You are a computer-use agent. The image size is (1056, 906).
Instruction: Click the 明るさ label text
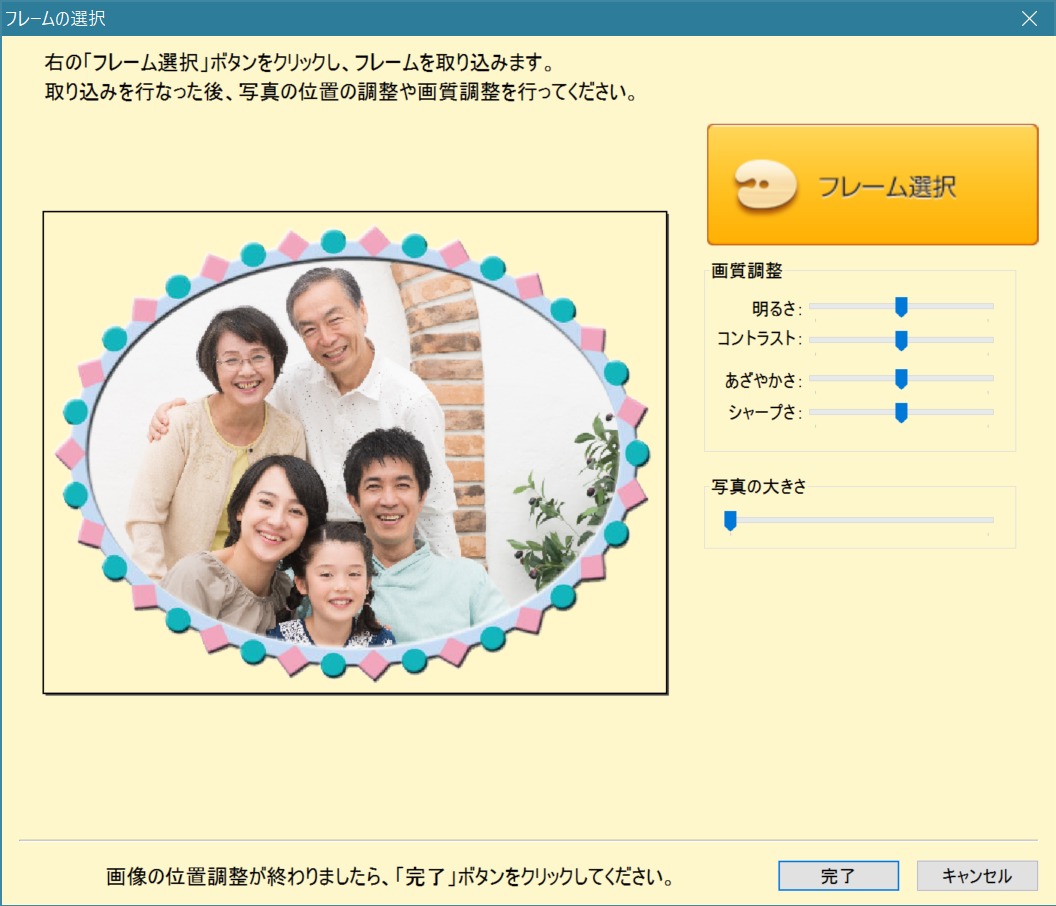(777, 309)
